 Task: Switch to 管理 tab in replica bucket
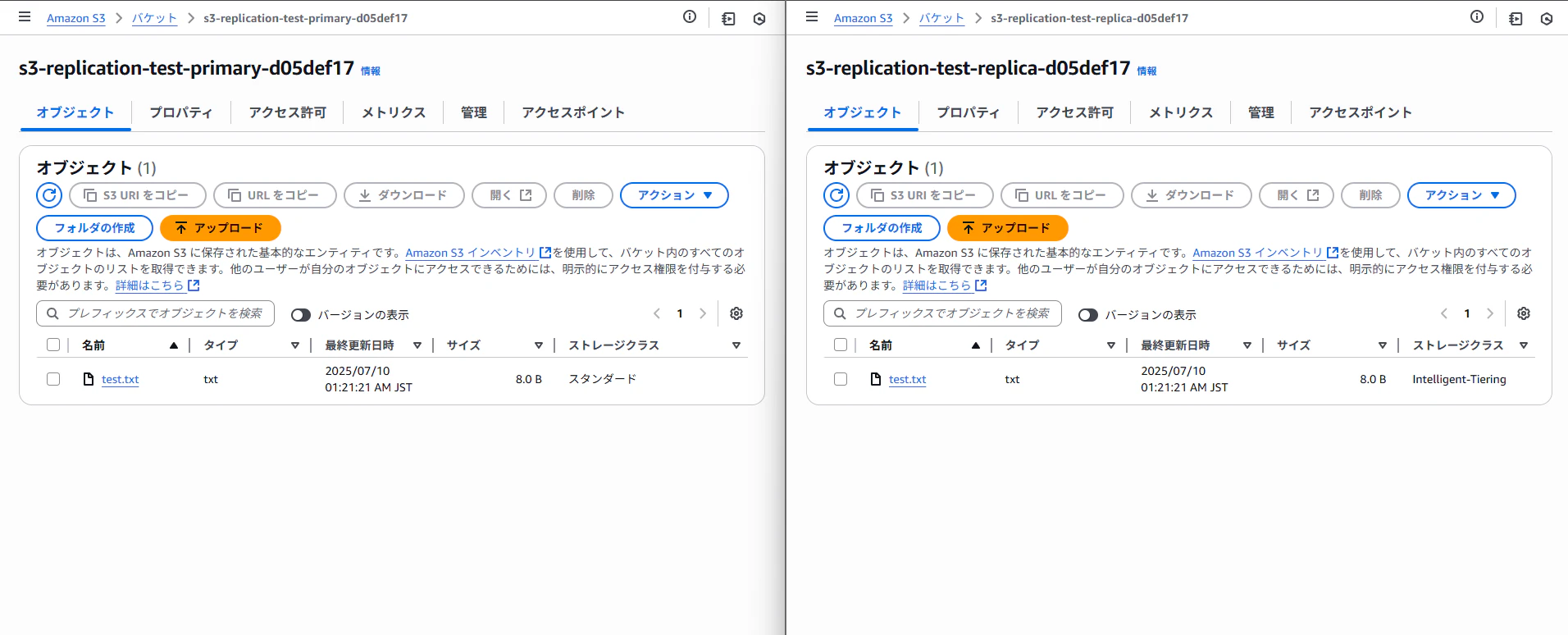coord(1260,112)
